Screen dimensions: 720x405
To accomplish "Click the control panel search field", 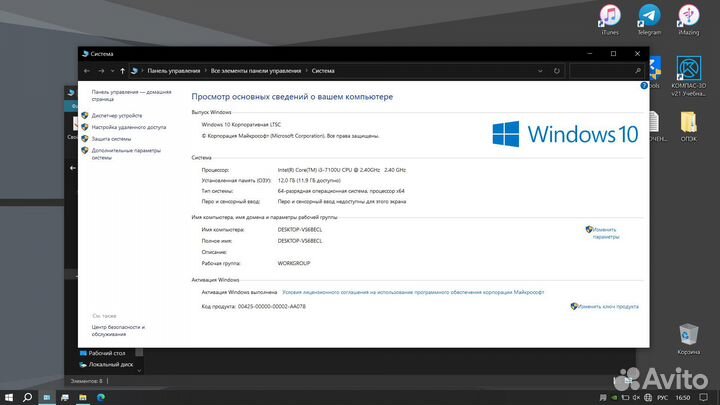I will [607, 71].
